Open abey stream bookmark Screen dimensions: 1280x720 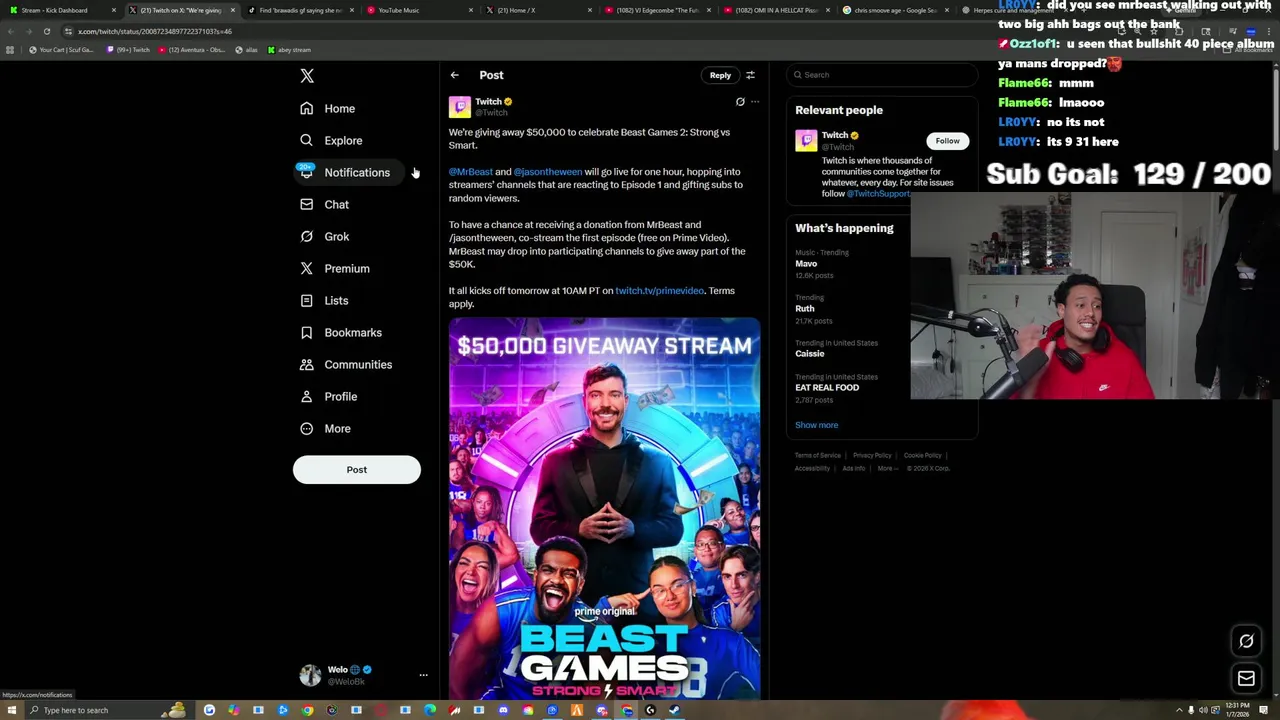coord(289,50)
